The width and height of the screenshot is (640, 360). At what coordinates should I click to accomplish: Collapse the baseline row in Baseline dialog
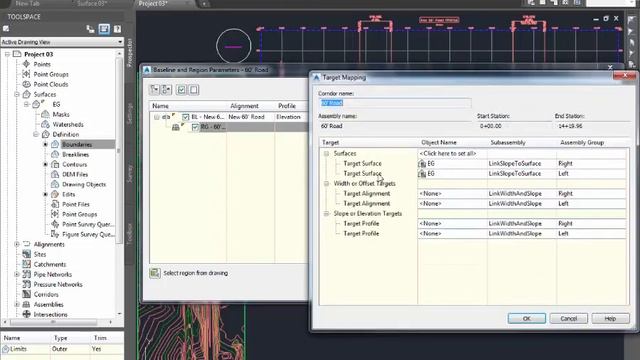(x=157, y=117)
